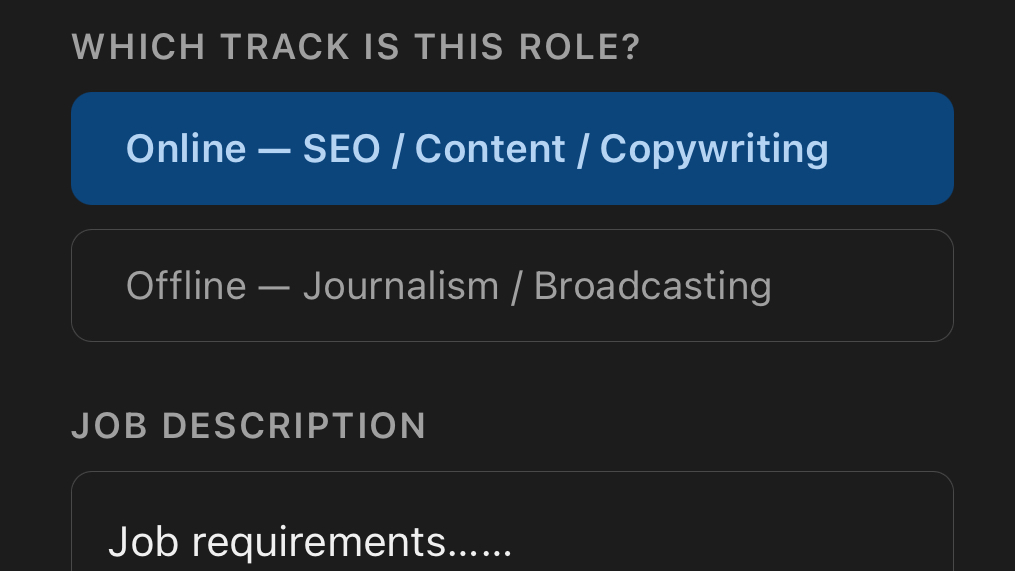Place cursor on the Job requirements placeholder text

pyautogui.click(x=310, y=543)
